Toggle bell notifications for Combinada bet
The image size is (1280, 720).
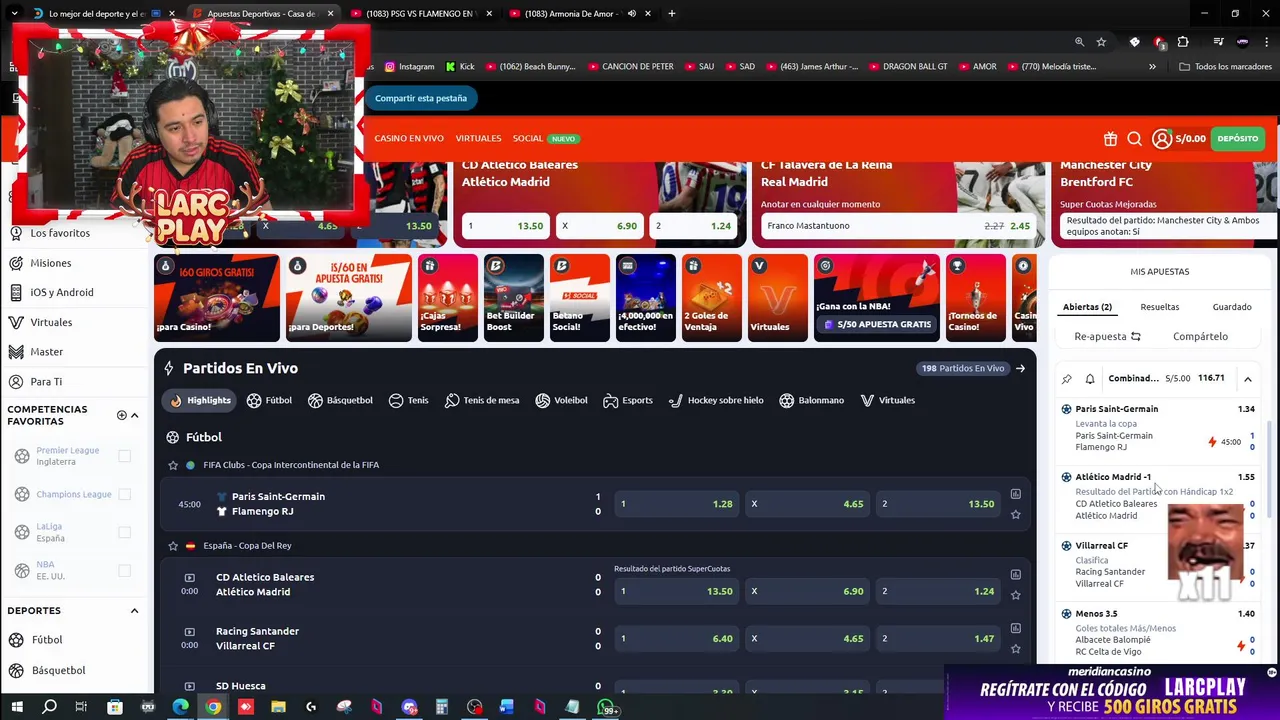tap(1089, 379)
